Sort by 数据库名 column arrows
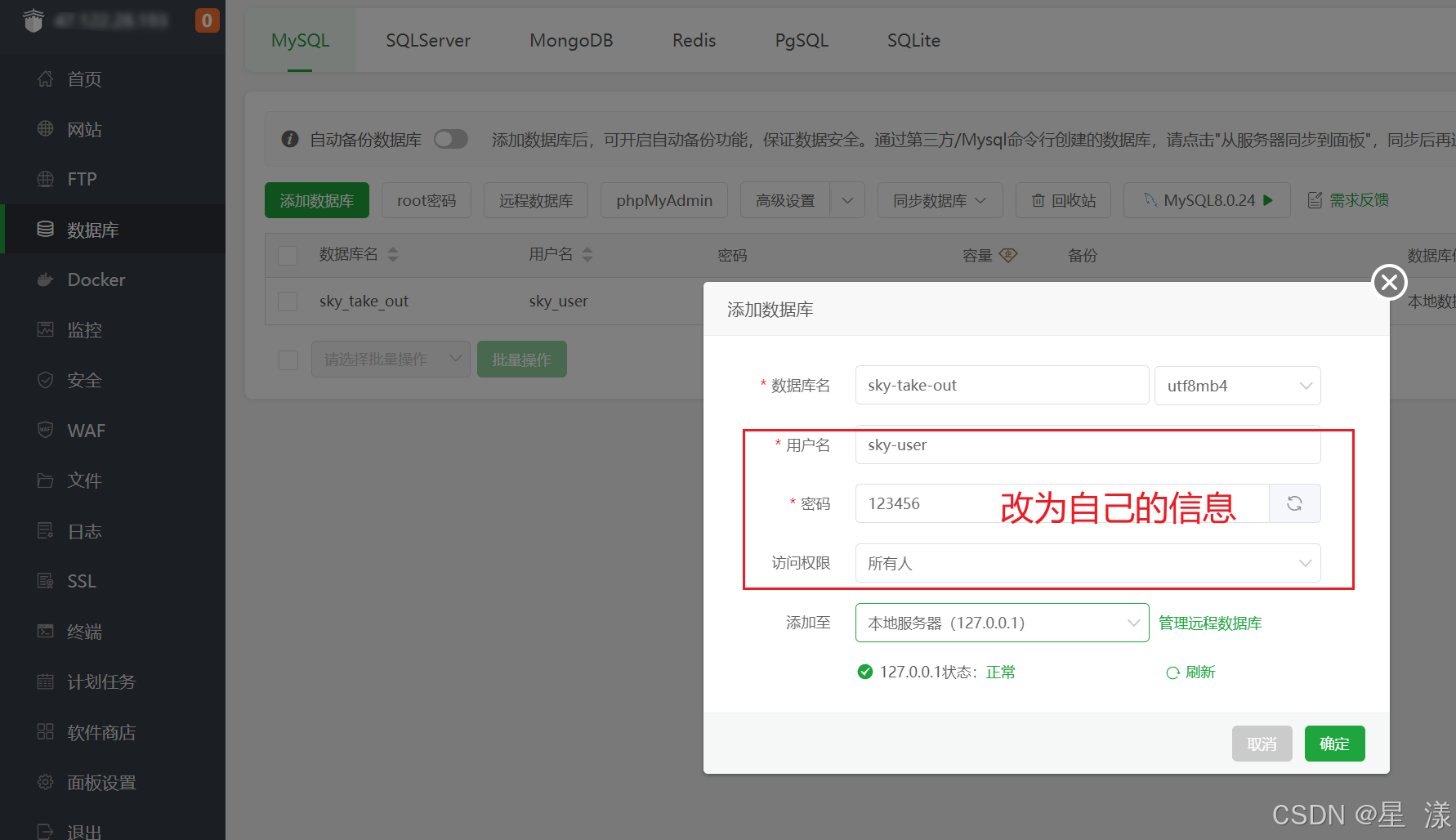The height and width of the screenshot is (840, 1456). click(x=393, y=255)
